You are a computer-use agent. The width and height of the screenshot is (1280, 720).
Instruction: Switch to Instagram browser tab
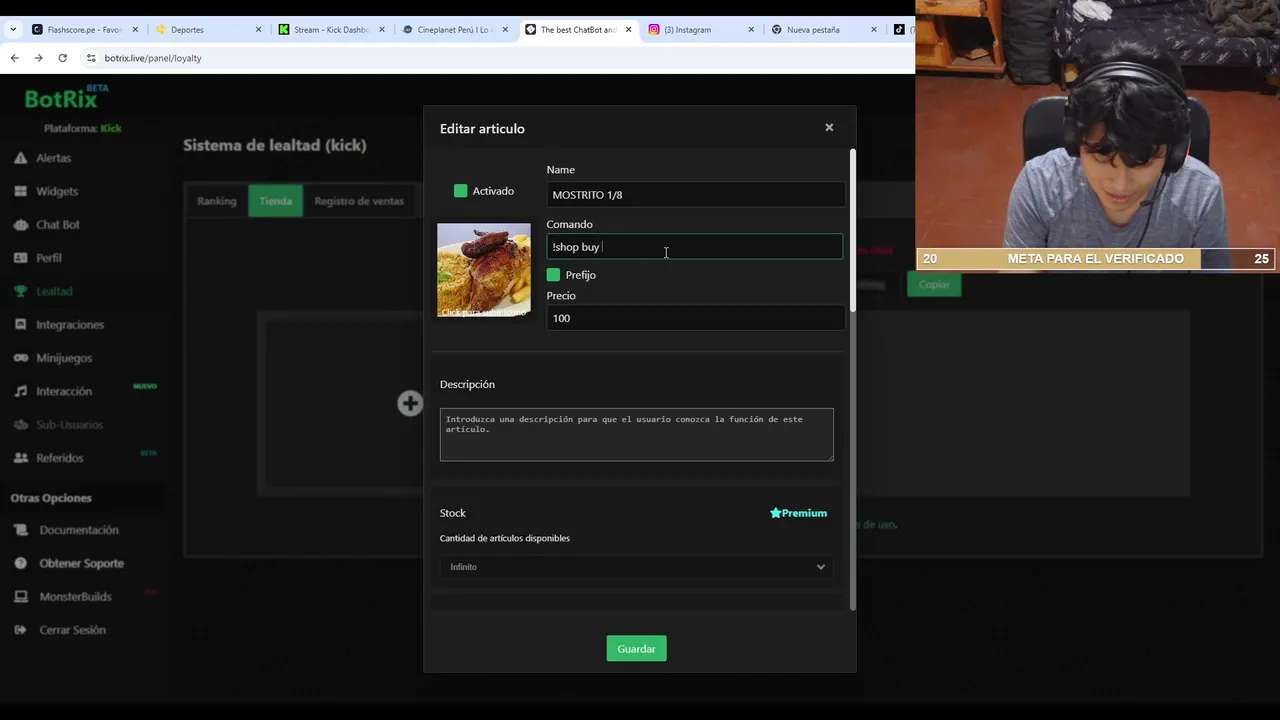coord(699,30)
